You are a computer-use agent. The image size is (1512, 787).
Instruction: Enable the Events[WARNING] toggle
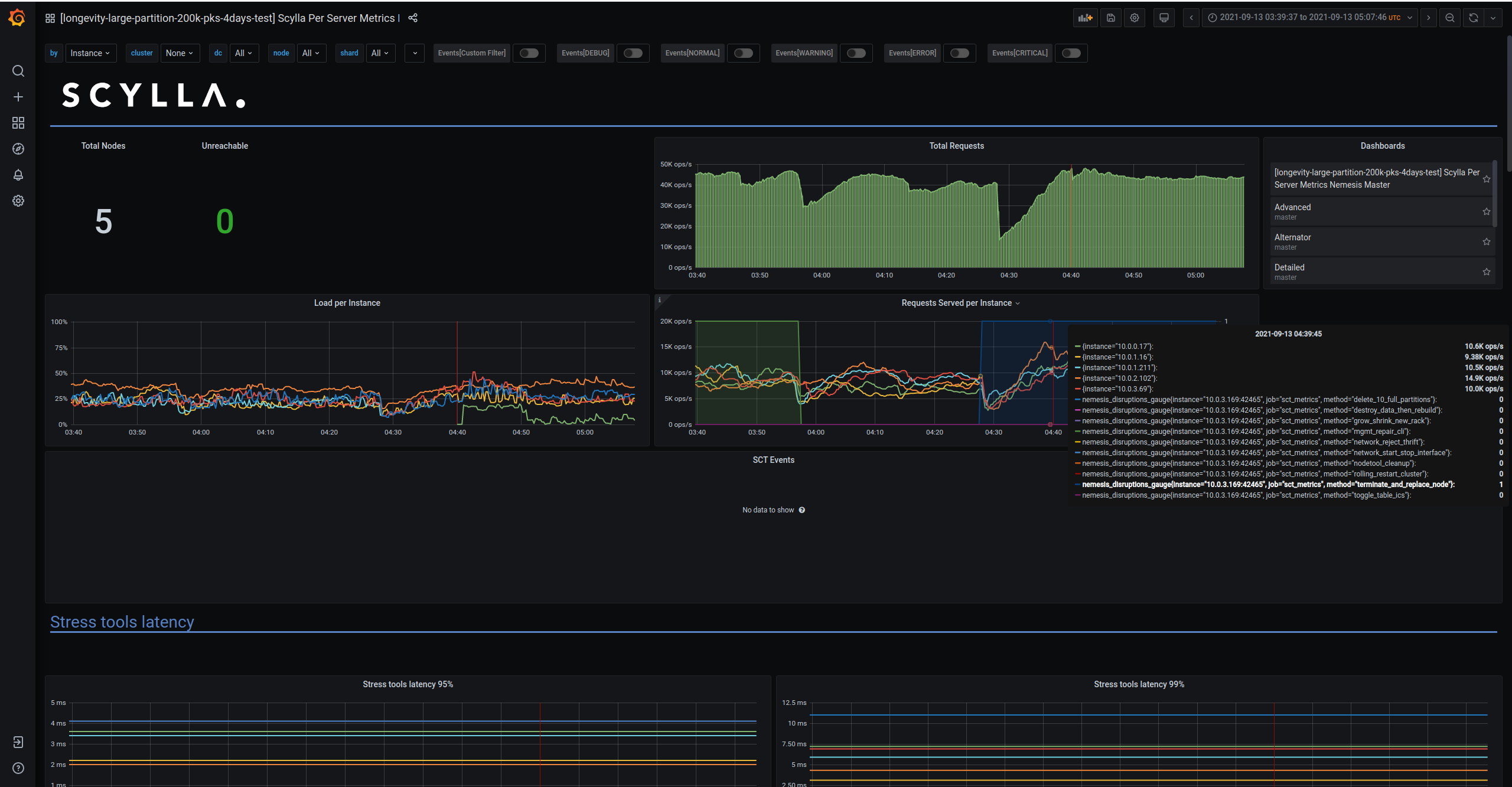coord(856,53)
